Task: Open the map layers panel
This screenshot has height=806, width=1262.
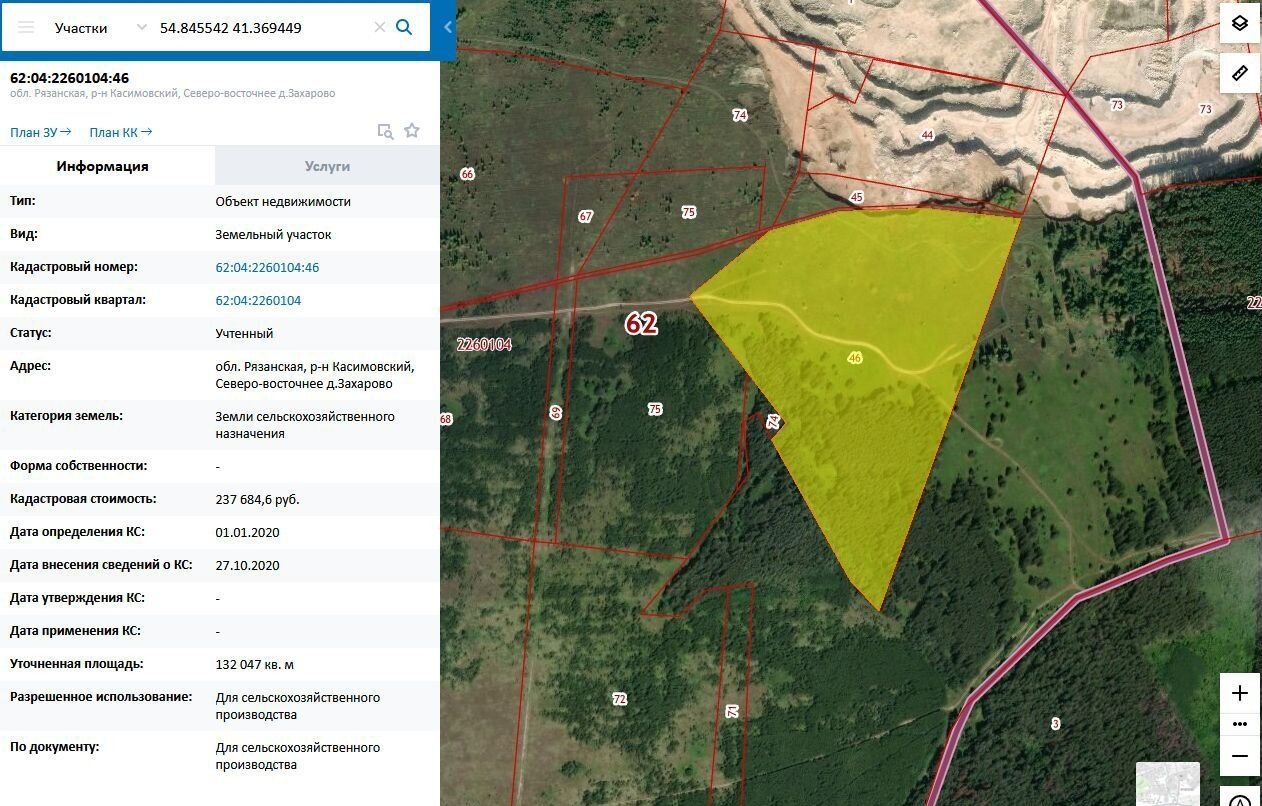Action: (1240, 23)
